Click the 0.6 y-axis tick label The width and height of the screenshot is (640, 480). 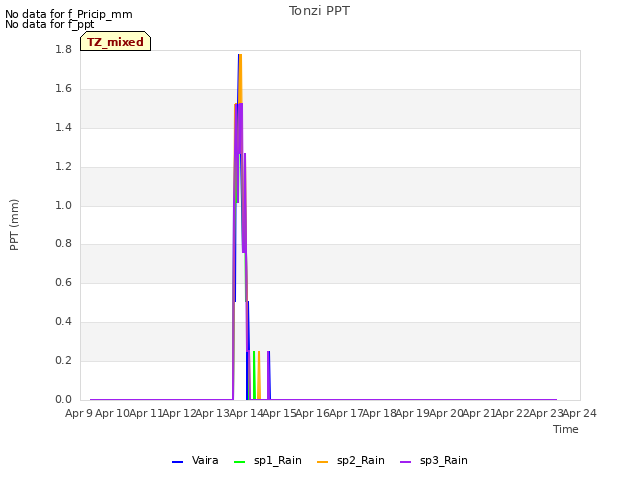tap(63, 283)
